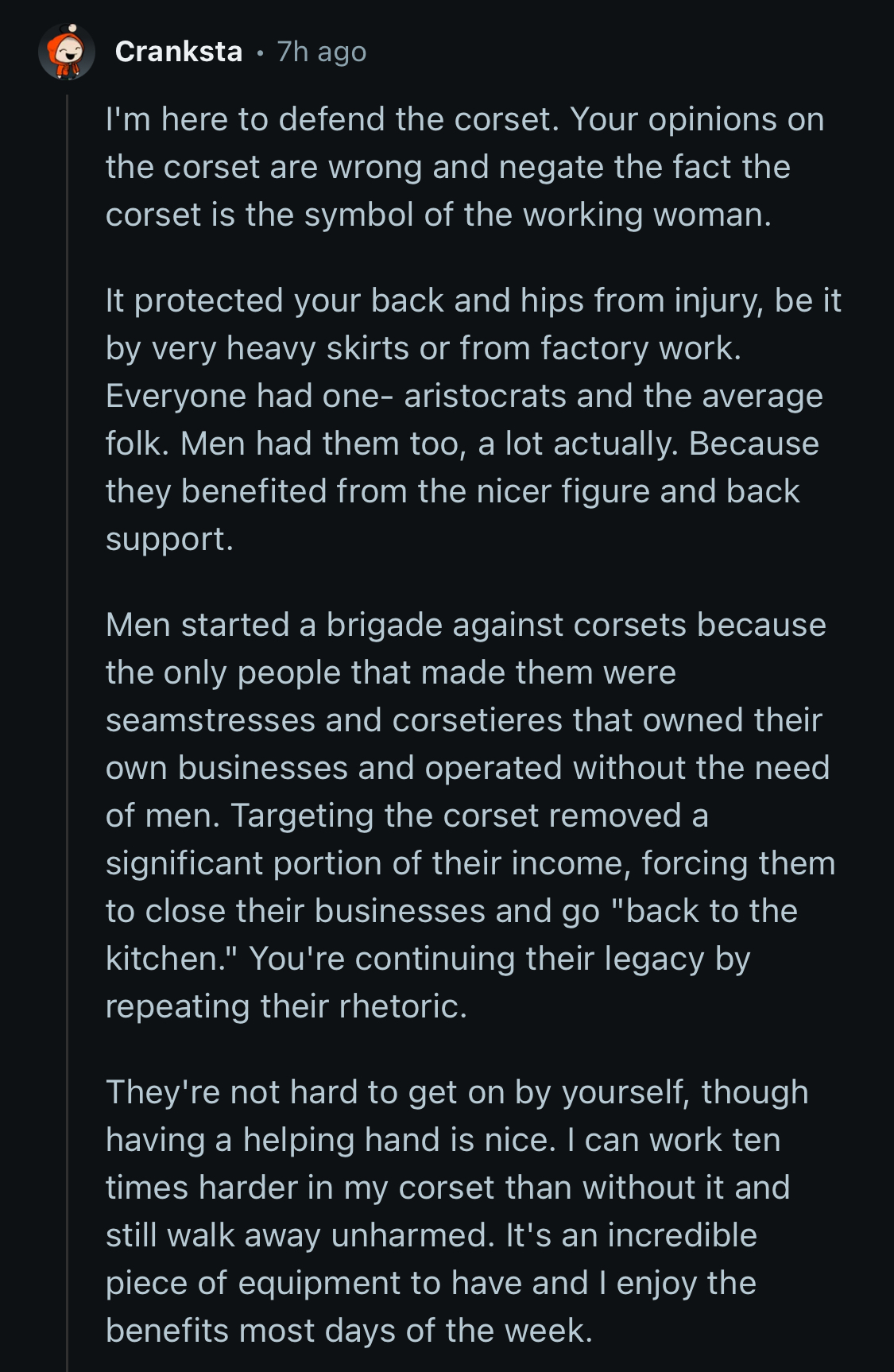Tap the paragraph starting They're not hard

click(x=457, y=1211)
